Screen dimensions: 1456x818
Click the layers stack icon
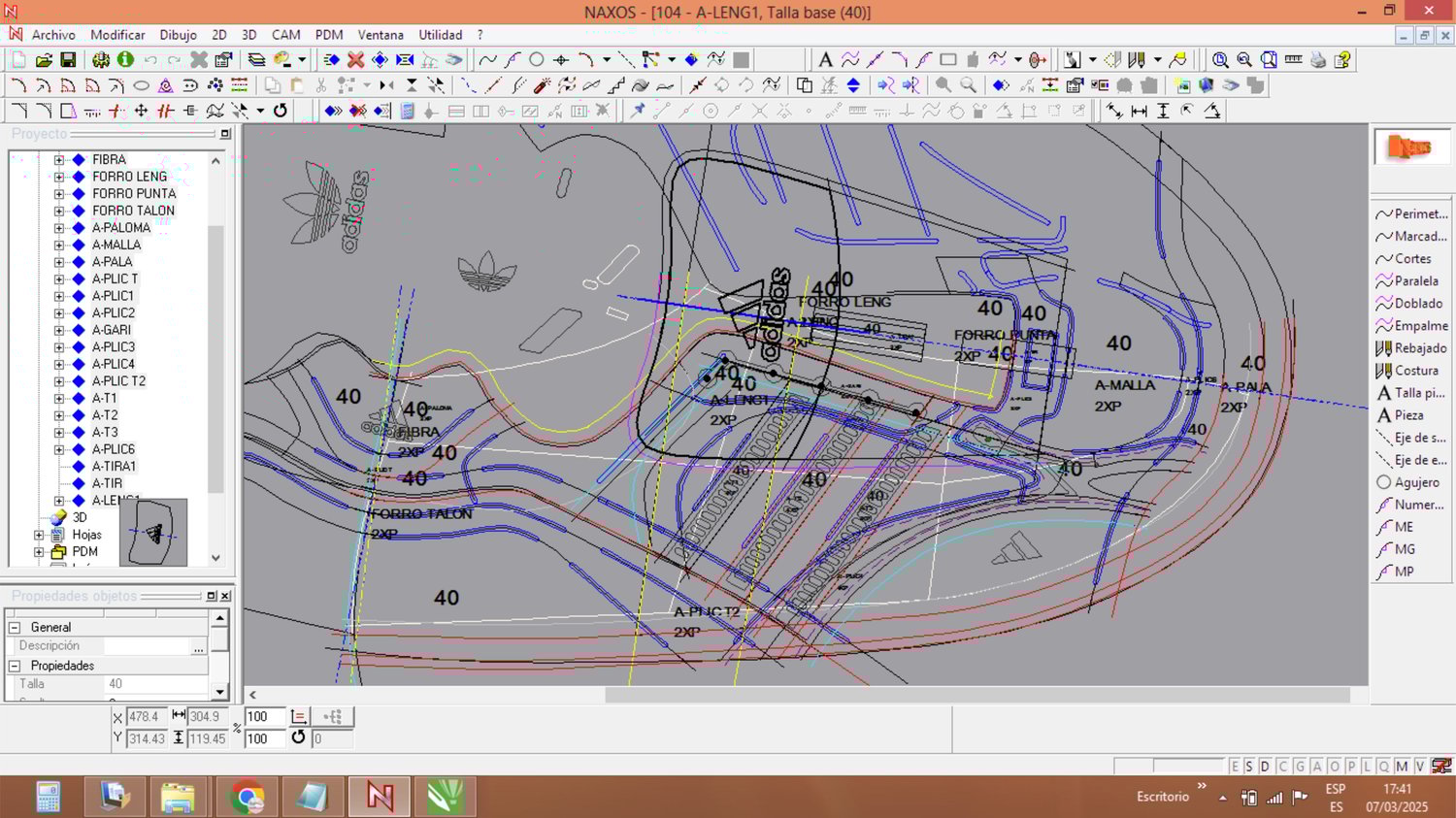256,60
